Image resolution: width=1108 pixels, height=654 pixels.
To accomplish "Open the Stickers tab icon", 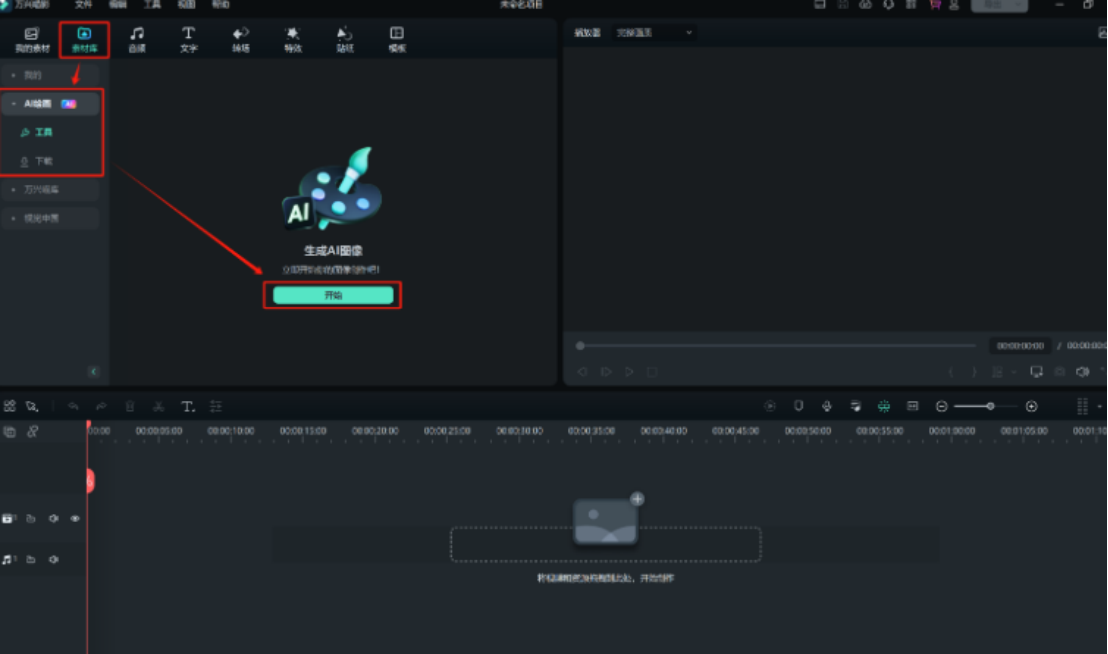I will 345,40.
